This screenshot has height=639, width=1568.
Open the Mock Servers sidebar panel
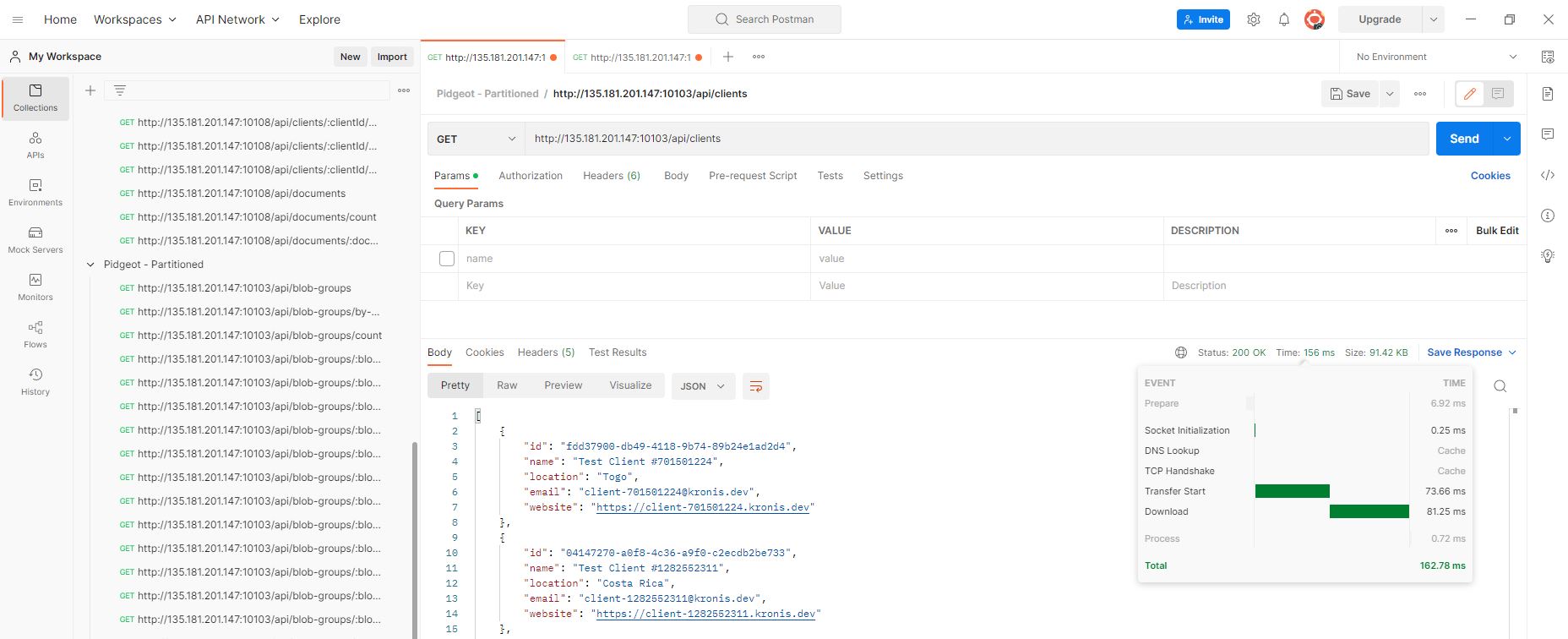click(x=35, y=240)
